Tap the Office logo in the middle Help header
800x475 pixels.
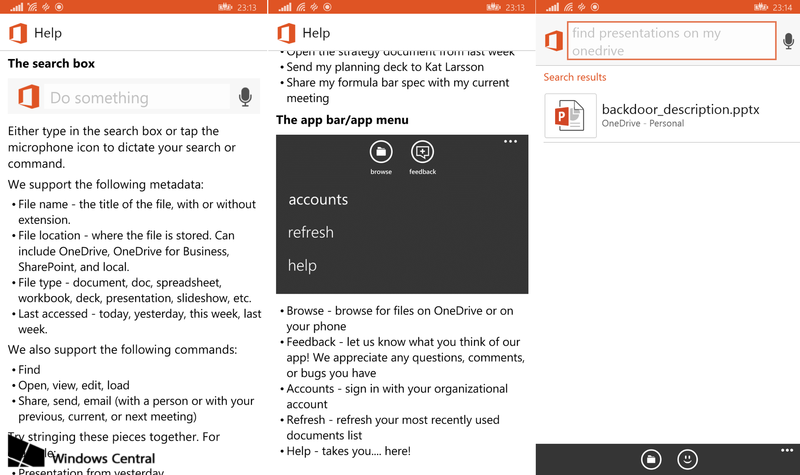(x=286, y=33)
